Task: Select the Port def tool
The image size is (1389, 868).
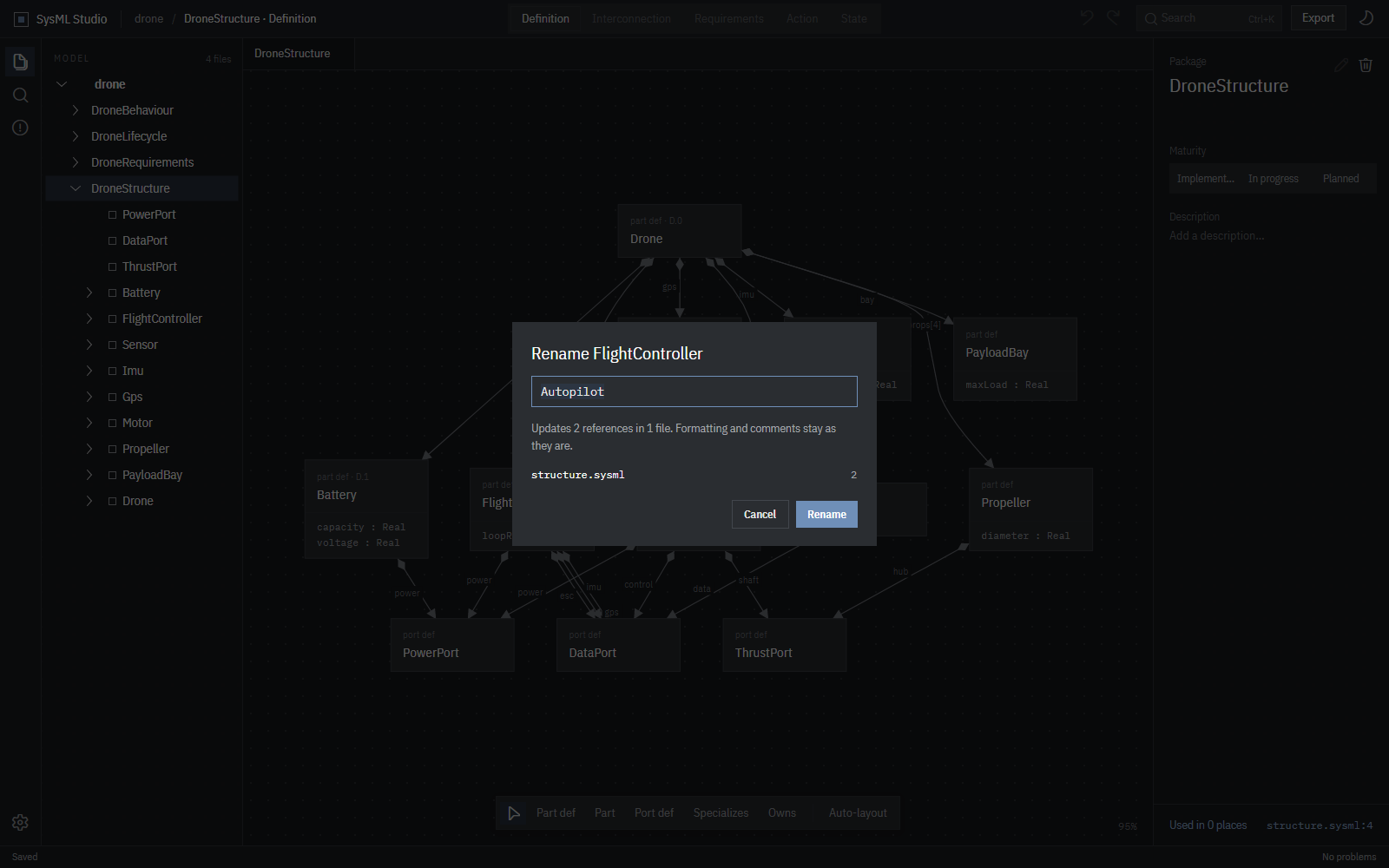Action: point(654,813)
